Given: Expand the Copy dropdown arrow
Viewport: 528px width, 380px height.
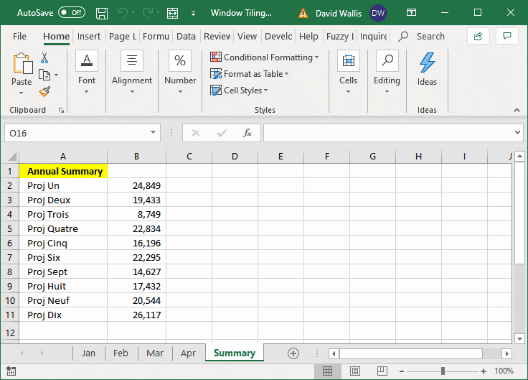Looking at the screenshot, I should [x=56, y=75].
